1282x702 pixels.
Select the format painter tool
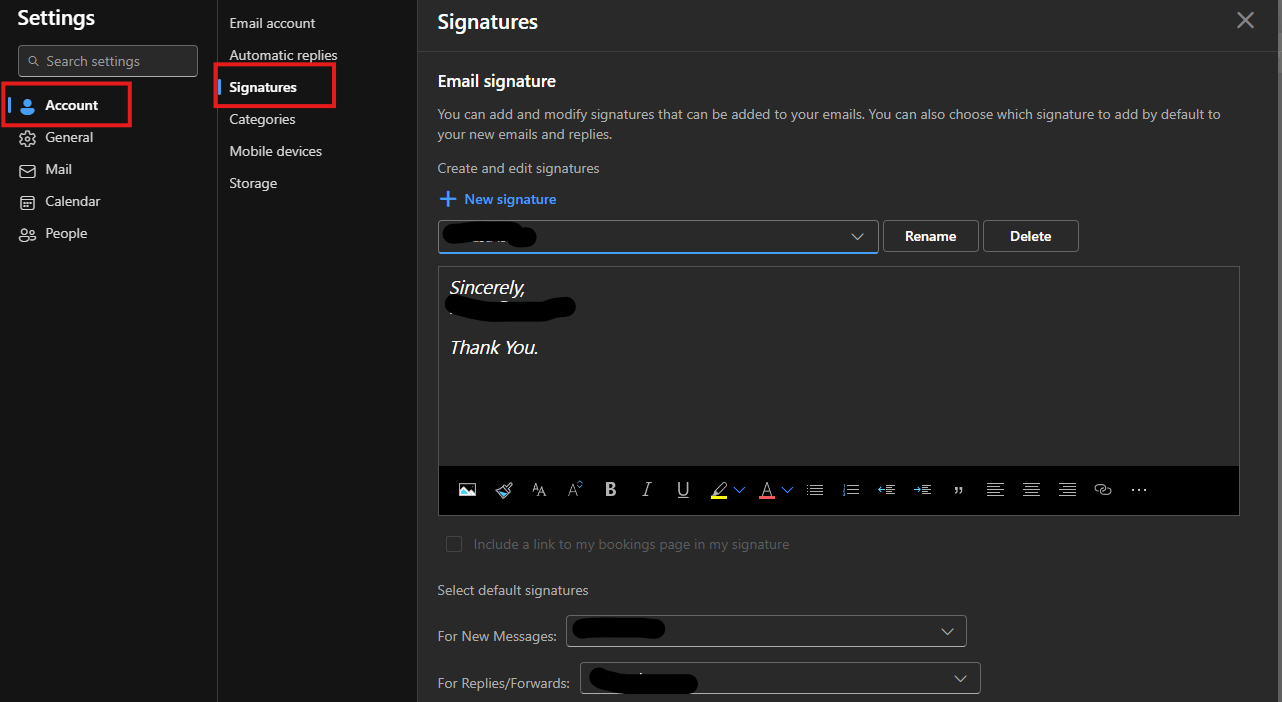[x=503, y=490]
